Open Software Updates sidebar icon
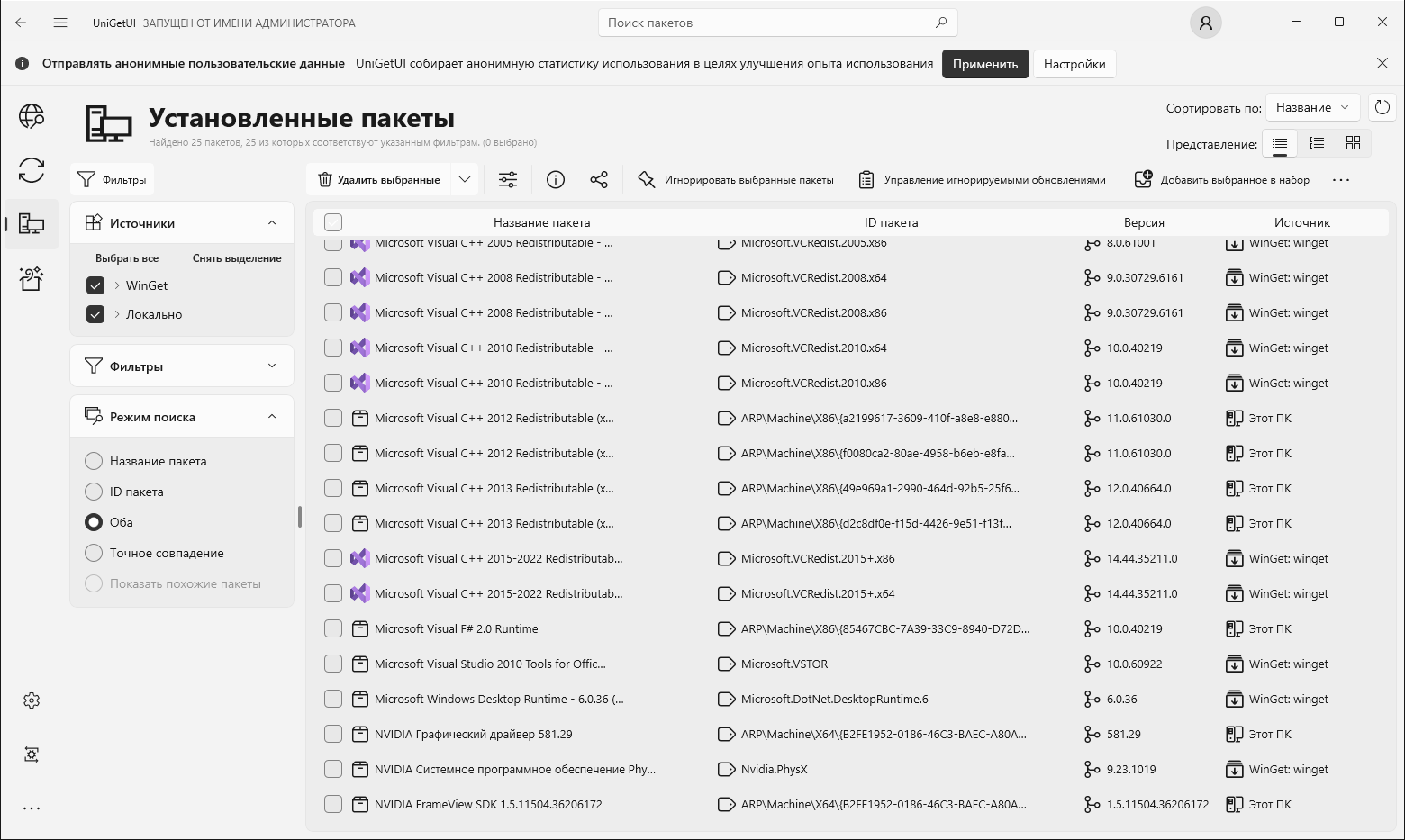The width and height of the screenshot is (1405, 840). point(32,170)
